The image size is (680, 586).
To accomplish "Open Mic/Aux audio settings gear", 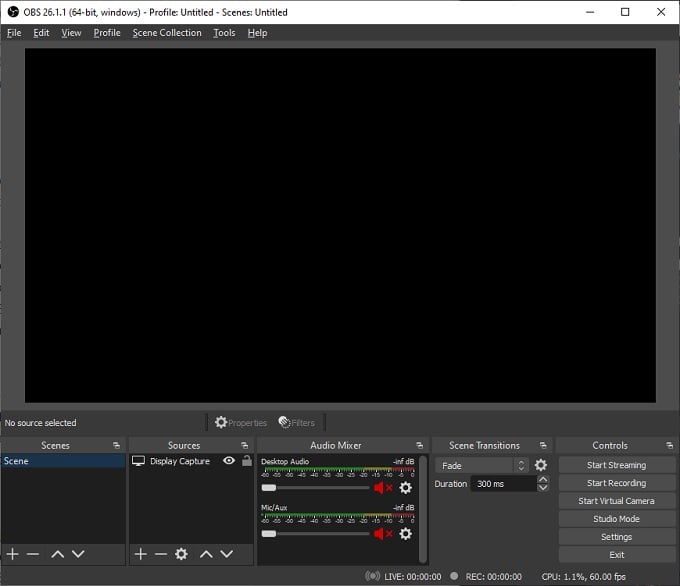I will 405,534.
